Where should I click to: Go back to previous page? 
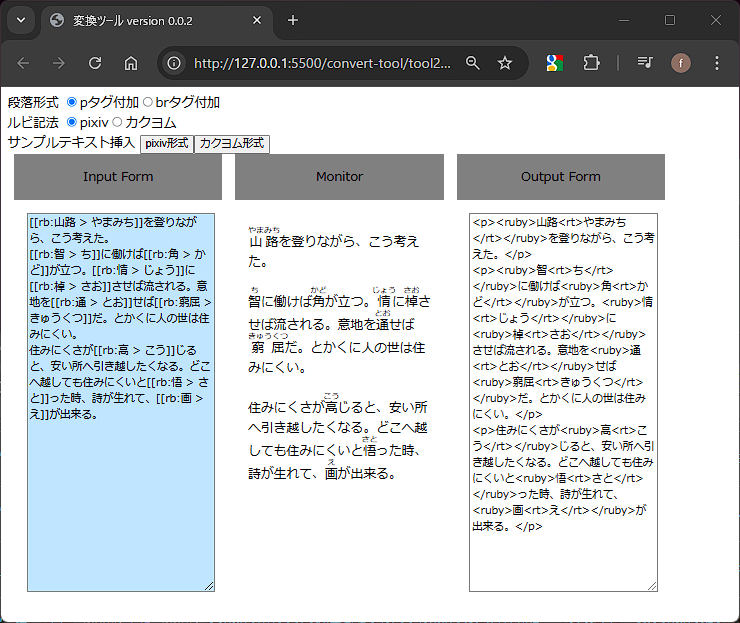click(23, 63)
